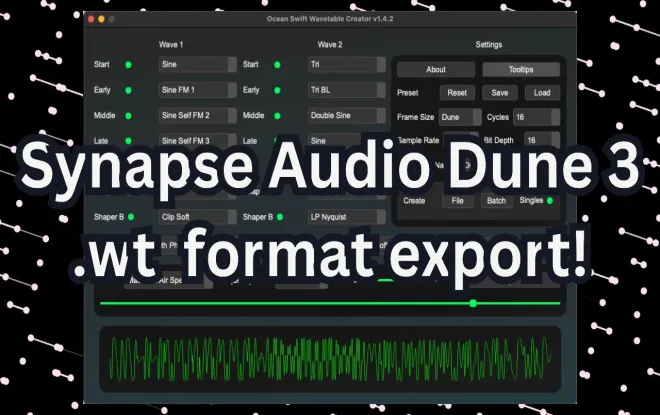Open Wave 2 Middle dropdown Double Sine
Image resolution: width=660 pixels, height=415 pixels.
click(346, 115)
